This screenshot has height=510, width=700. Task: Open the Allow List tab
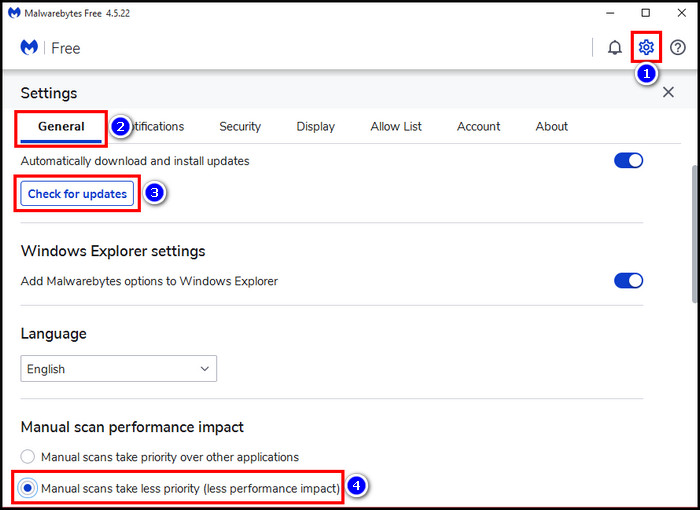(x=396, y=127)
